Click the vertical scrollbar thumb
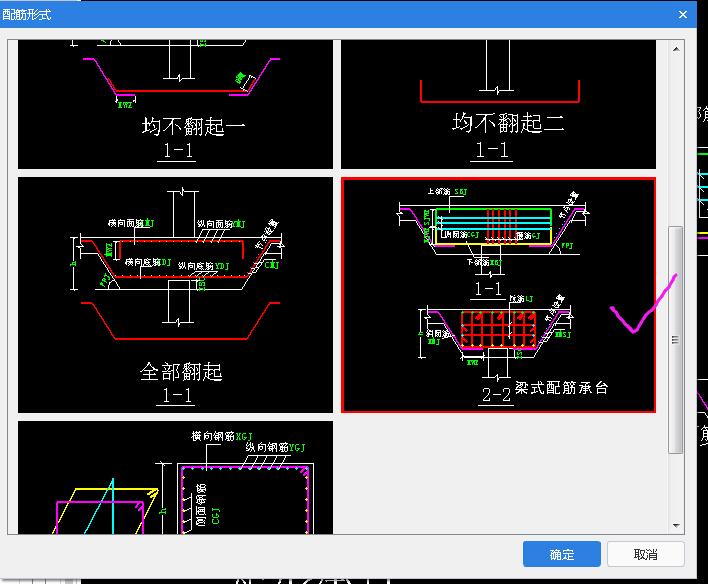 pyautogui.click(x=675, y=340)
